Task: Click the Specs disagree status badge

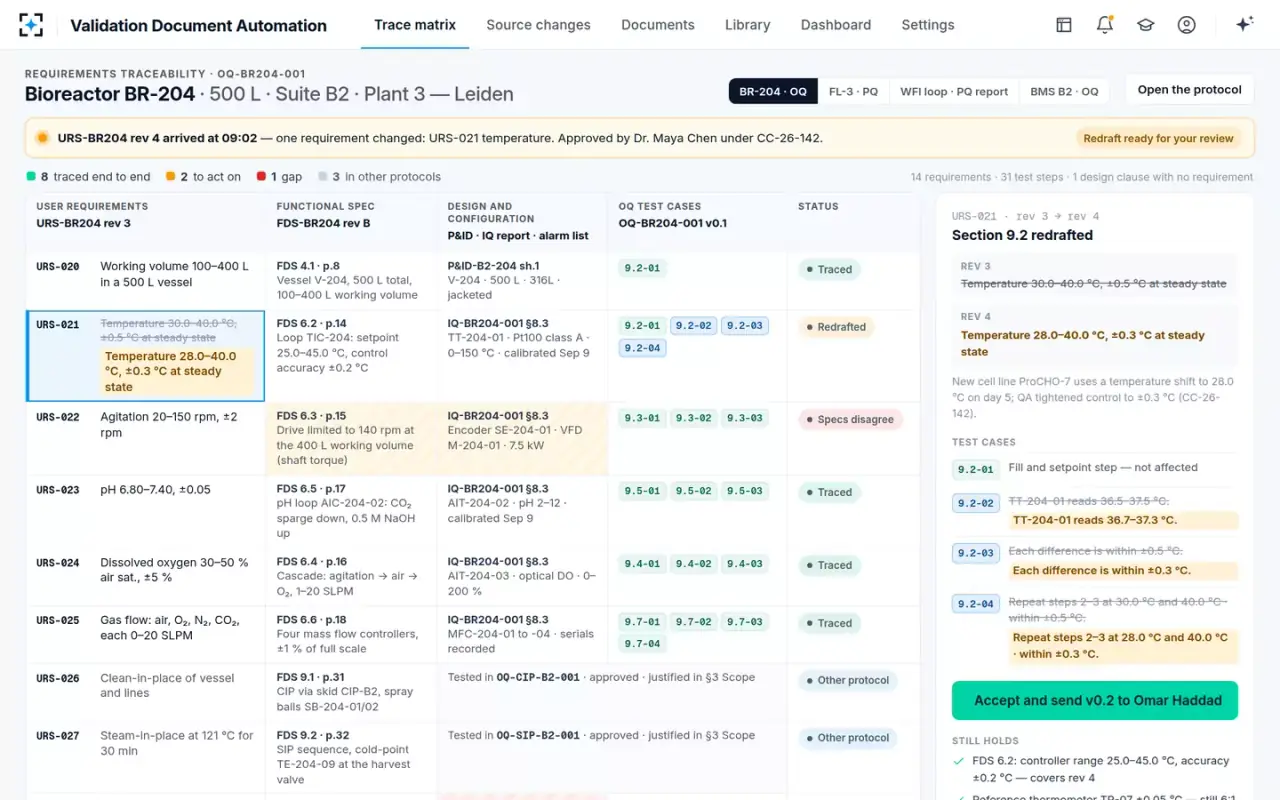Action: click(x=849, y=420)
